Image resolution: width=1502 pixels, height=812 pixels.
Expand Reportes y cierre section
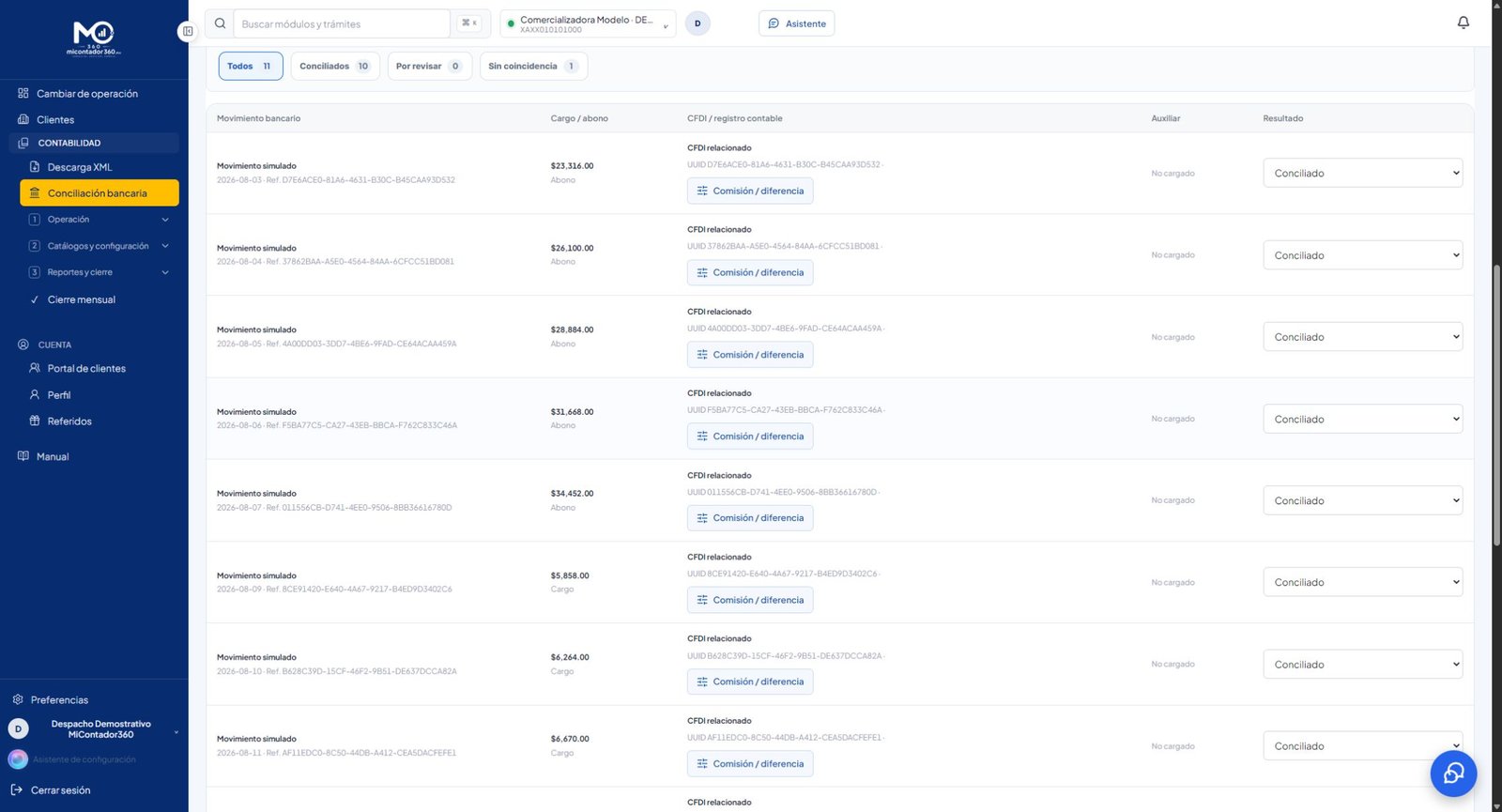coord(99,272)
